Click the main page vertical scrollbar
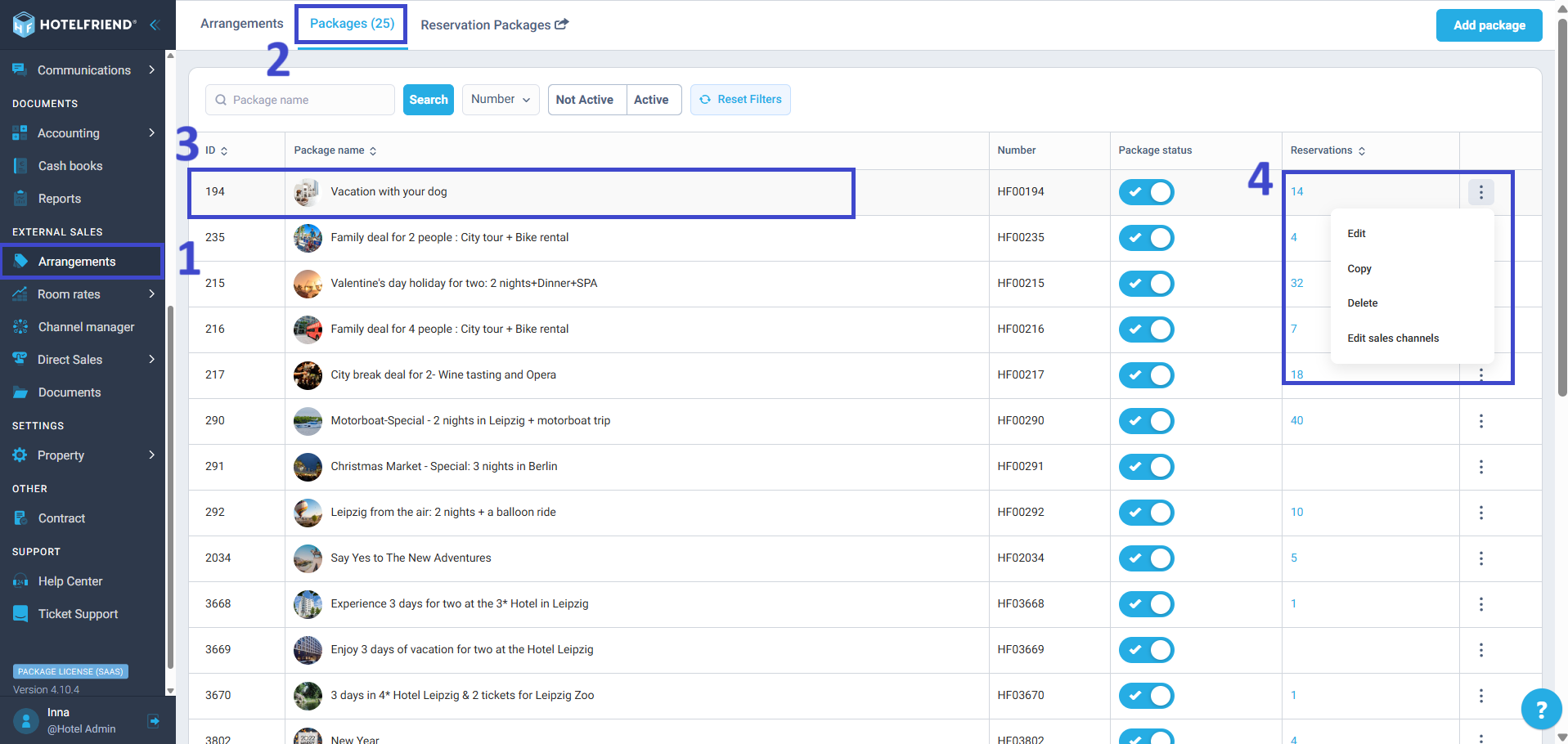The image size is (1568, 744). click(1561, 208)
